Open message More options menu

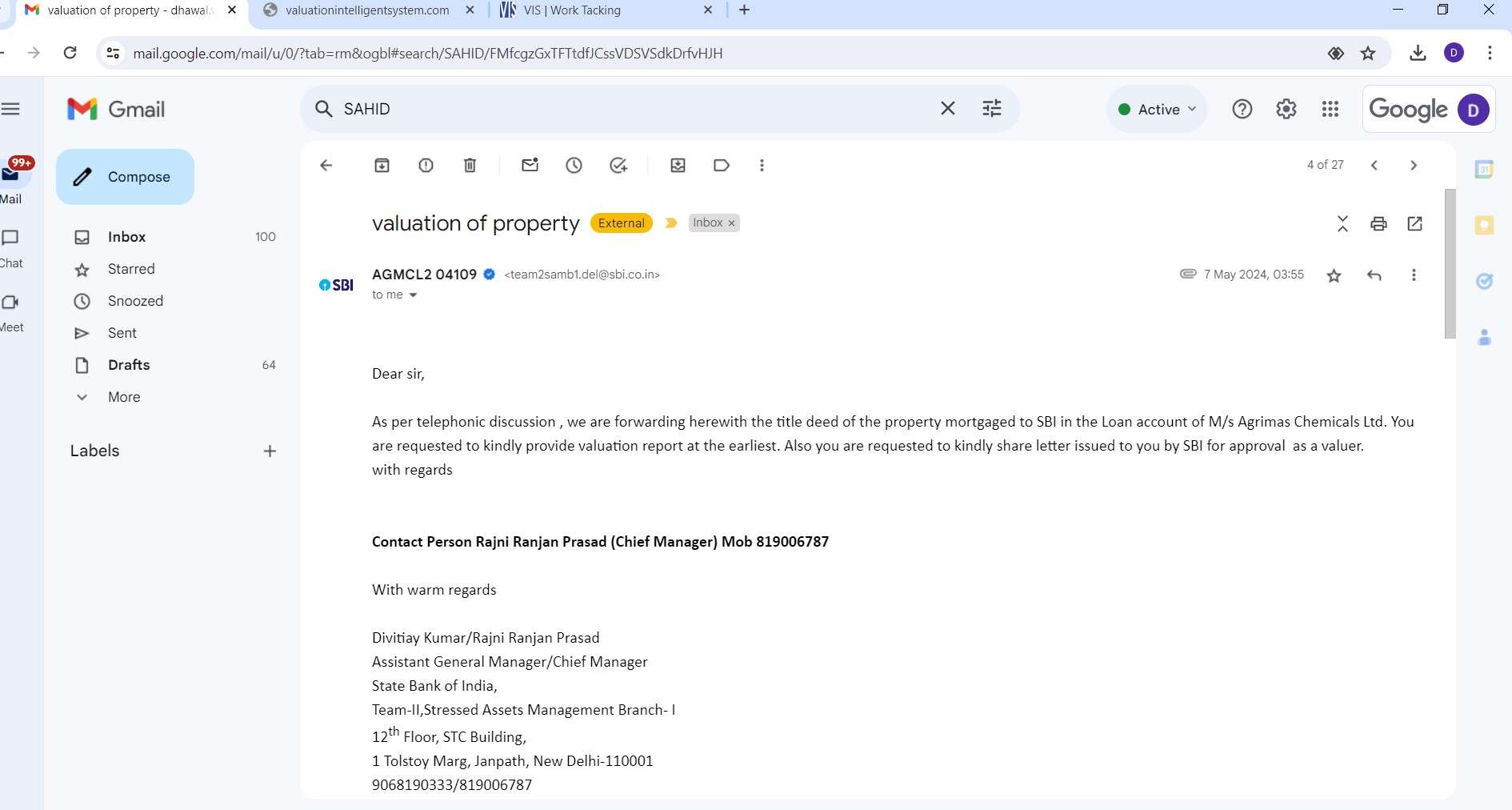1414,275
